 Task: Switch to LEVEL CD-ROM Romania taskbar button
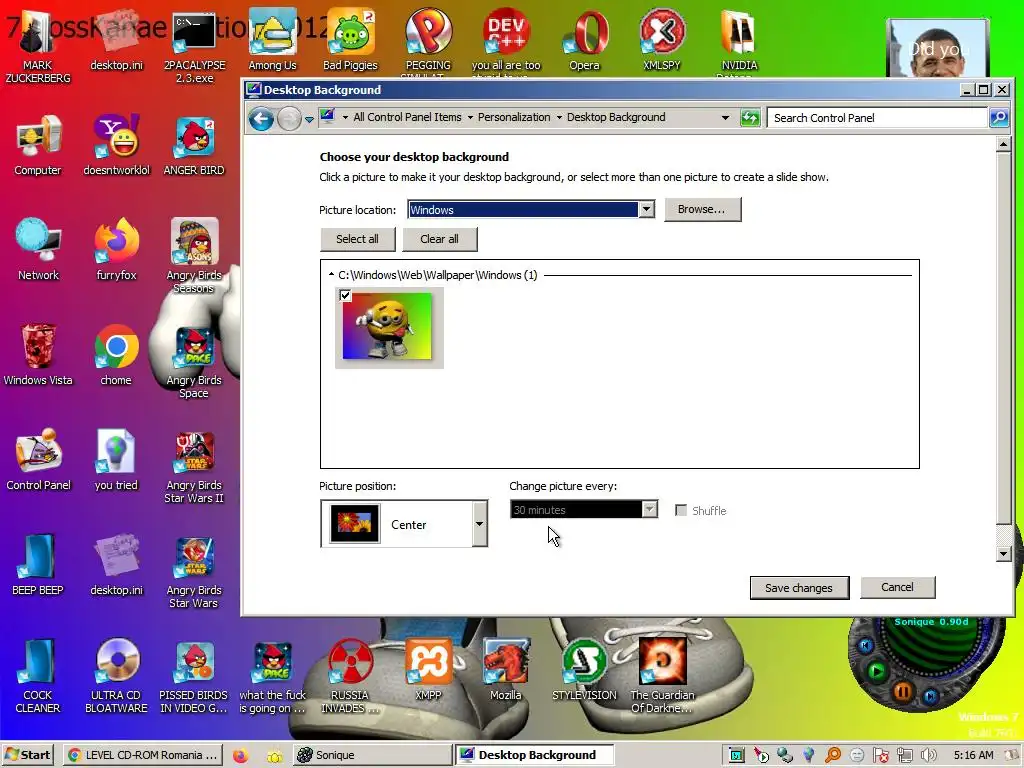(143, 755)
